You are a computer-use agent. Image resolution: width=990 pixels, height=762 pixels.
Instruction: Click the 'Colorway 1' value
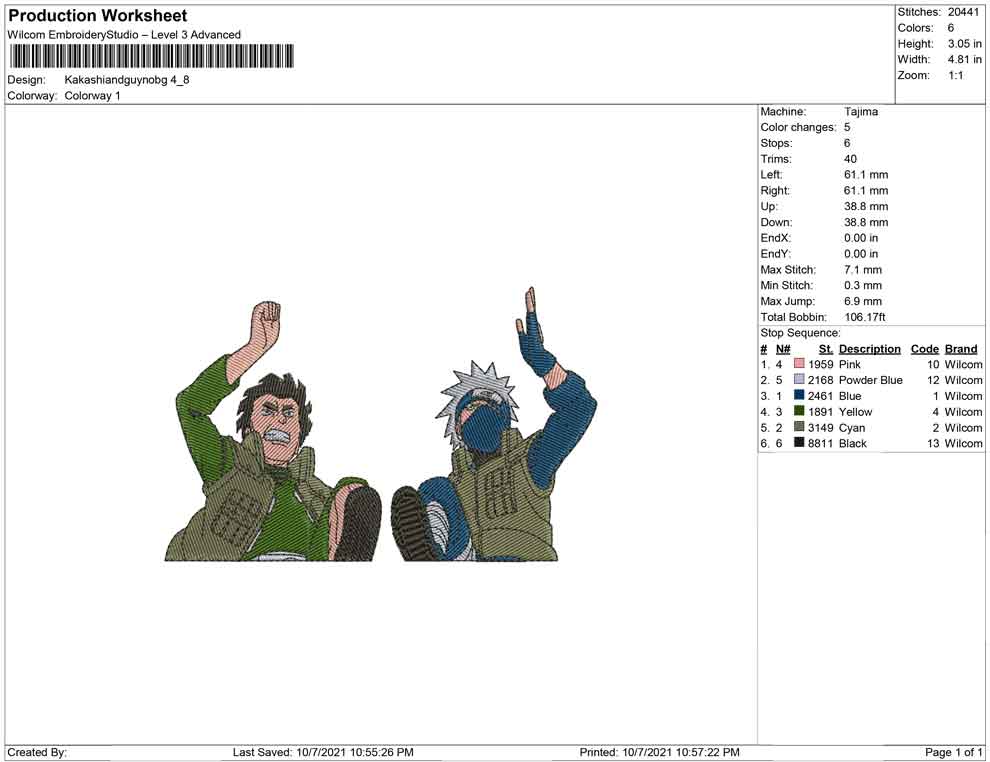pos(92,95)
